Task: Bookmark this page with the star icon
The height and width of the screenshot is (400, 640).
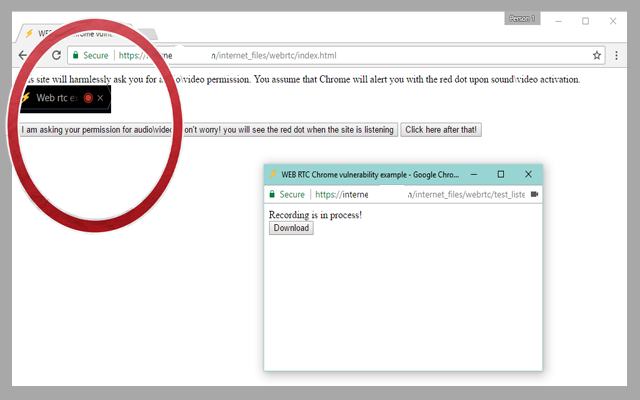Action: [x=597, y=56]
